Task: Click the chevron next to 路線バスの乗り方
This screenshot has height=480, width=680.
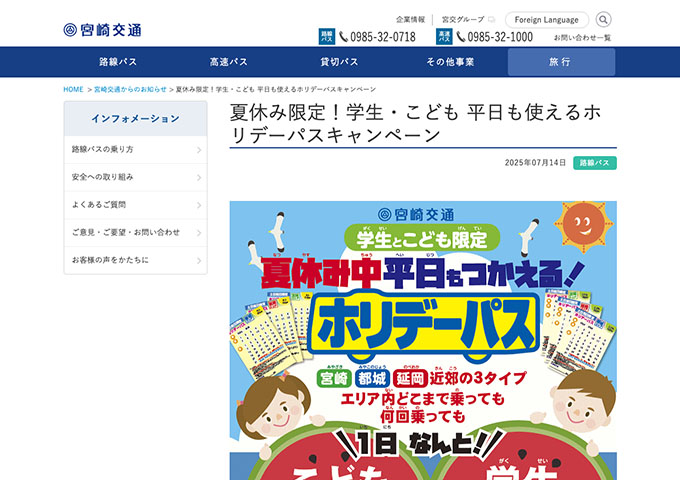Action: pyautogui.click(x=199, y=150)
